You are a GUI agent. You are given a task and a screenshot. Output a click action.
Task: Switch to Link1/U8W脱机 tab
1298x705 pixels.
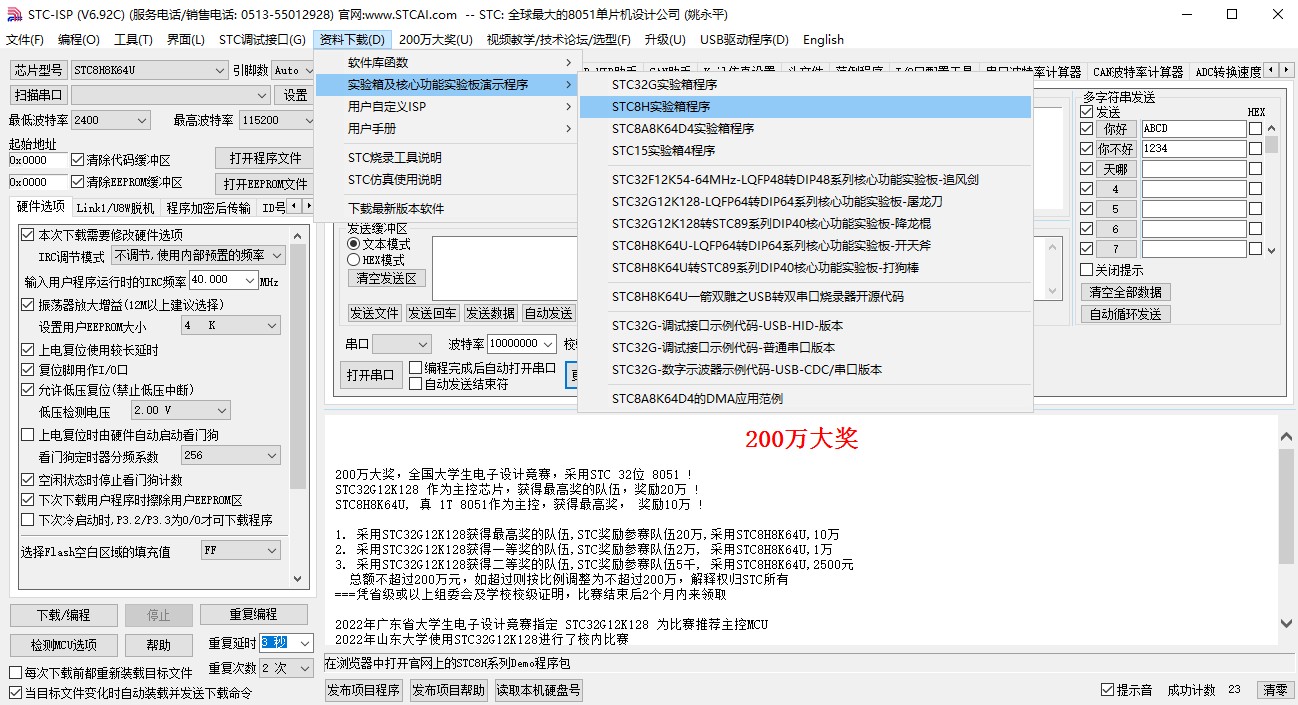[x=115, y=208]
